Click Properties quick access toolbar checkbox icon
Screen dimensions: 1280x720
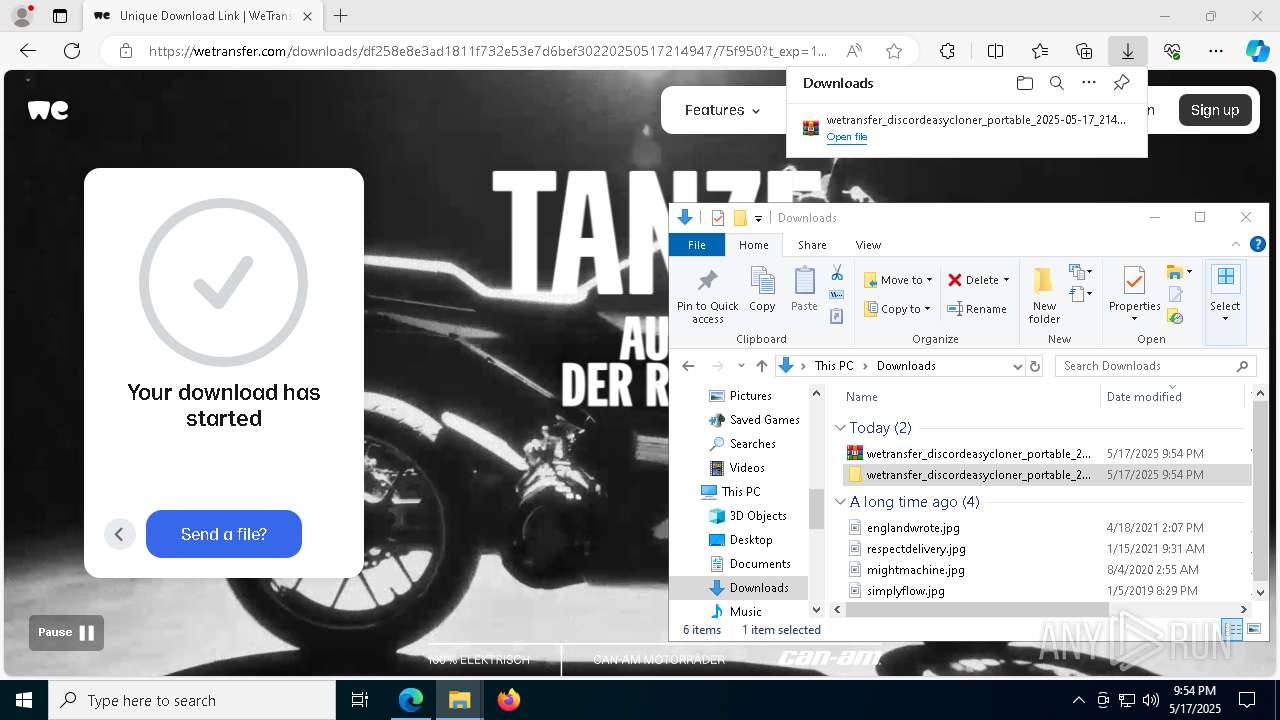click(x=717, y=218)
